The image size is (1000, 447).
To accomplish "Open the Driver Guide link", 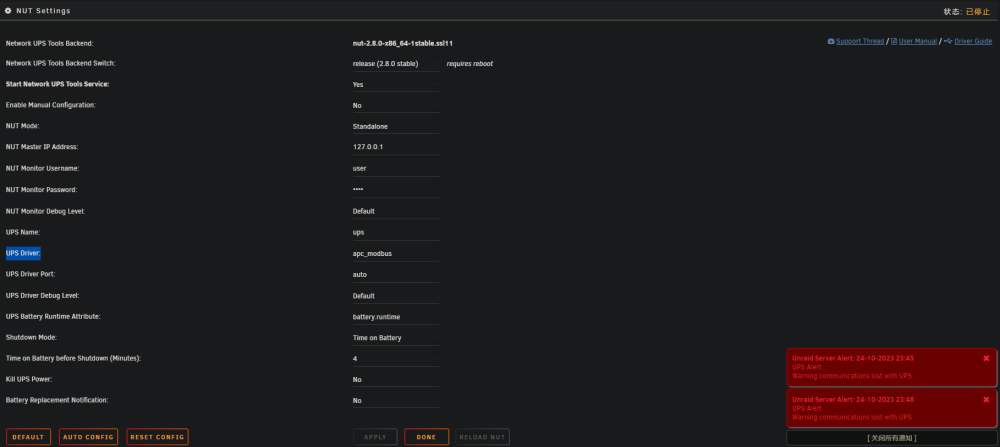I will click(973, 41).
